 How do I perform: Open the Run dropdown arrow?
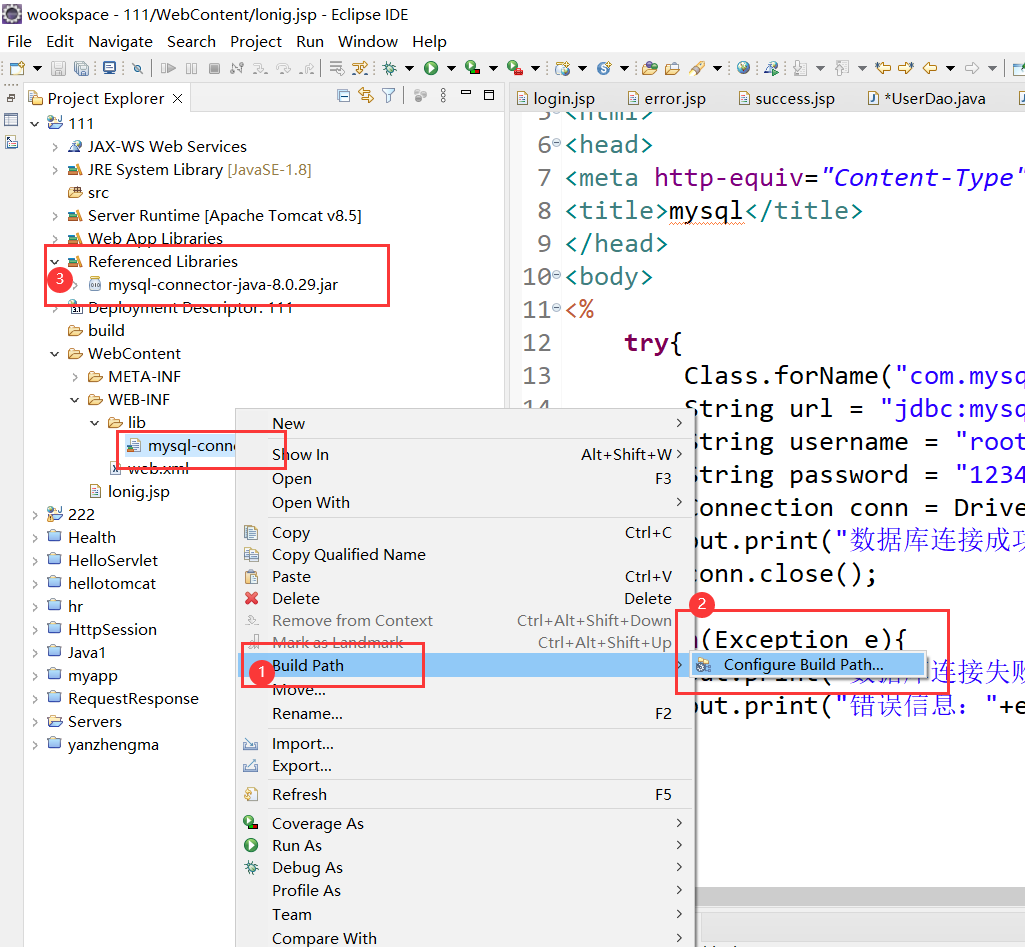[451, 68]
